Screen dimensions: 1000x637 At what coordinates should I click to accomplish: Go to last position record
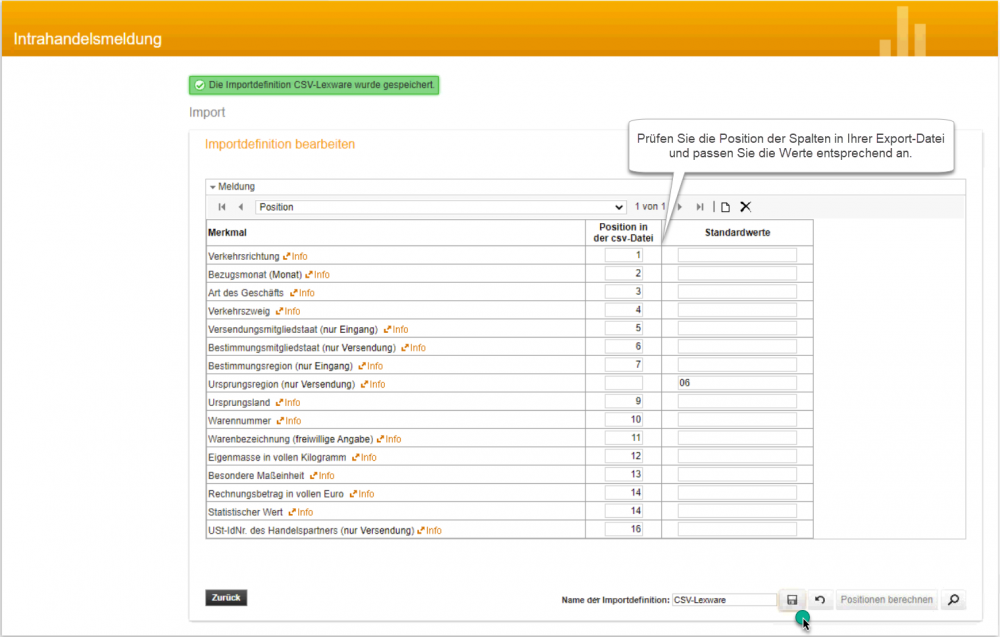(x=700, y=207)
